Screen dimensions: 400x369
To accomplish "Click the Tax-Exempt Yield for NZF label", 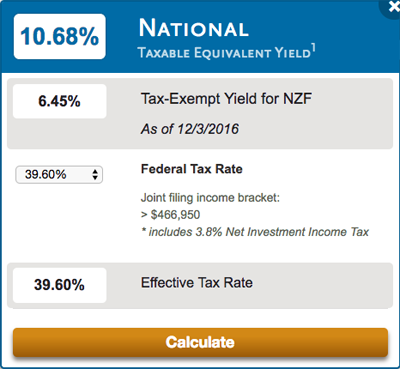I will point(226,99).
